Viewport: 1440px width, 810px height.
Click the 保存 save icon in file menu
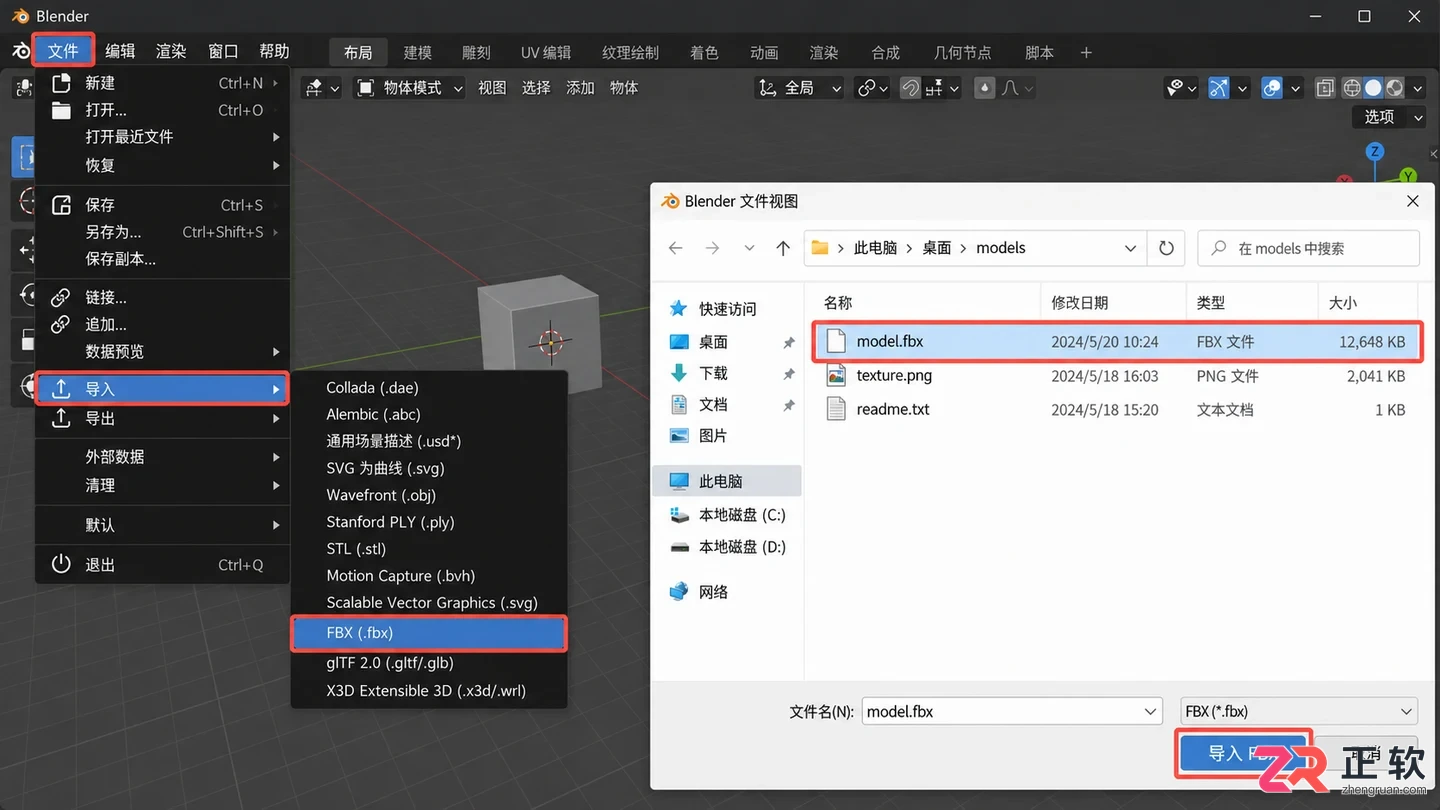pyautogui.click(x=61, y=205)
